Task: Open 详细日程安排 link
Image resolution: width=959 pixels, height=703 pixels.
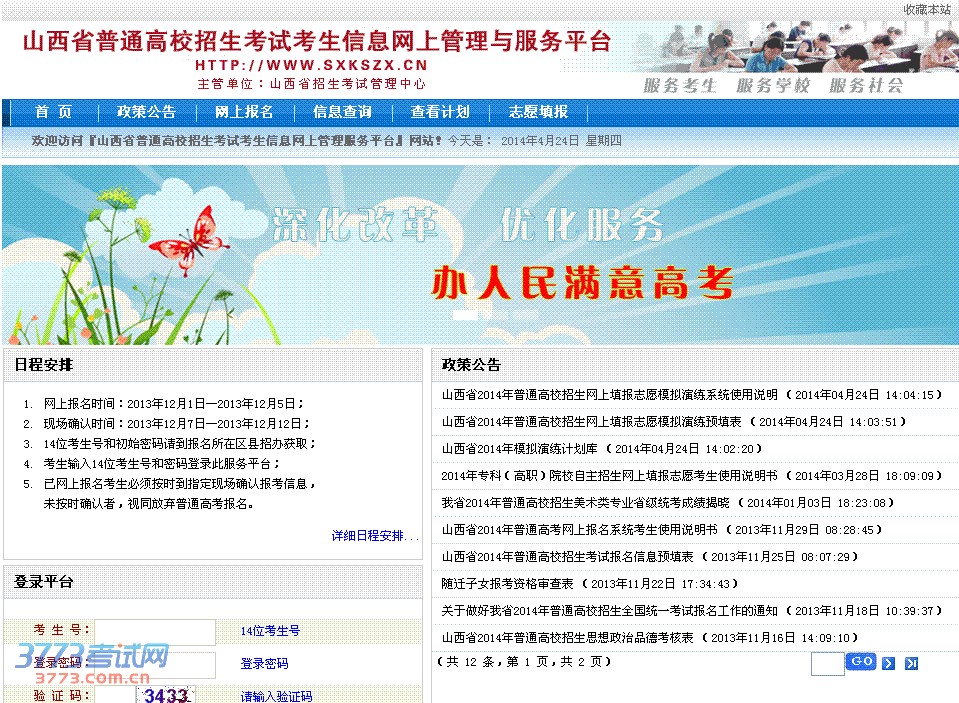Action: point(375,536)
